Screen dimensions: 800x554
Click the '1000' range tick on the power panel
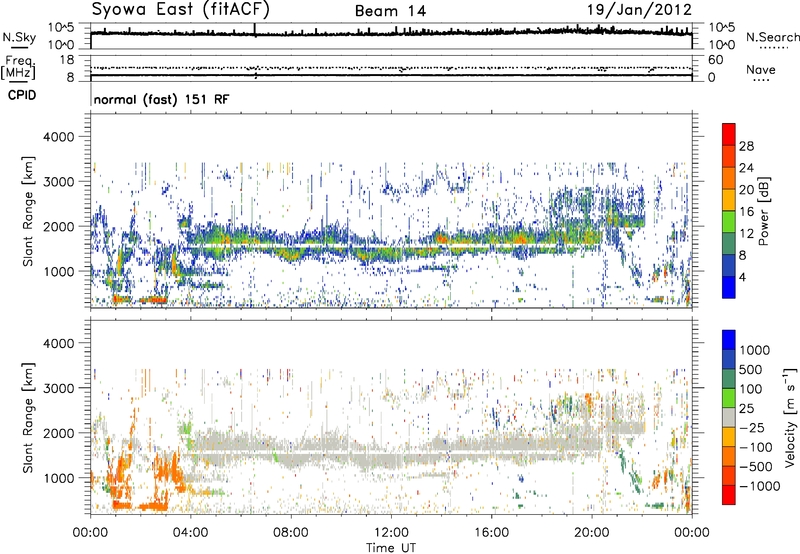[58, 271]
